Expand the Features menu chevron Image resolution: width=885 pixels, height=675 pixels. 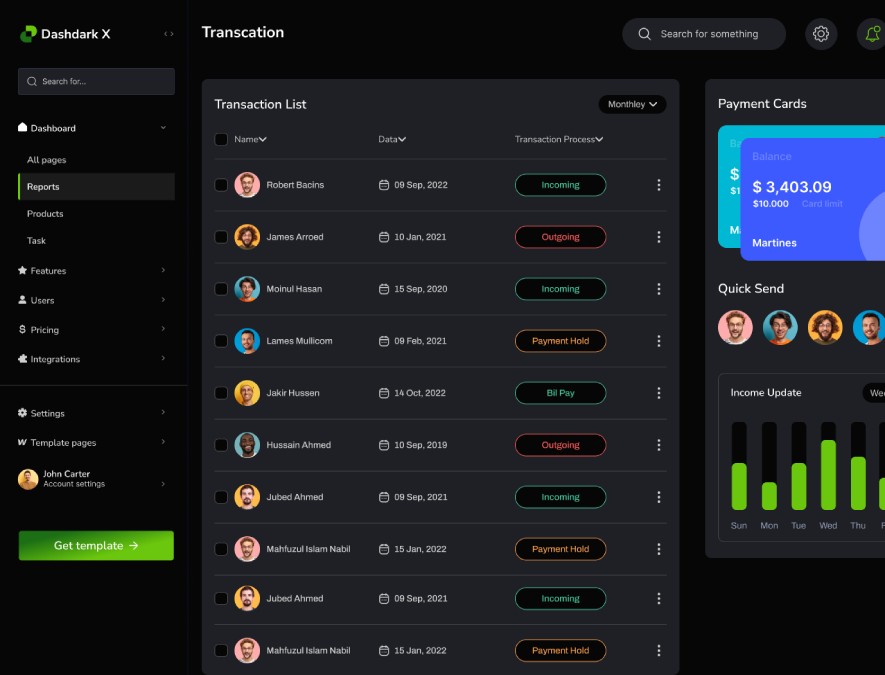tap(163, 270)
